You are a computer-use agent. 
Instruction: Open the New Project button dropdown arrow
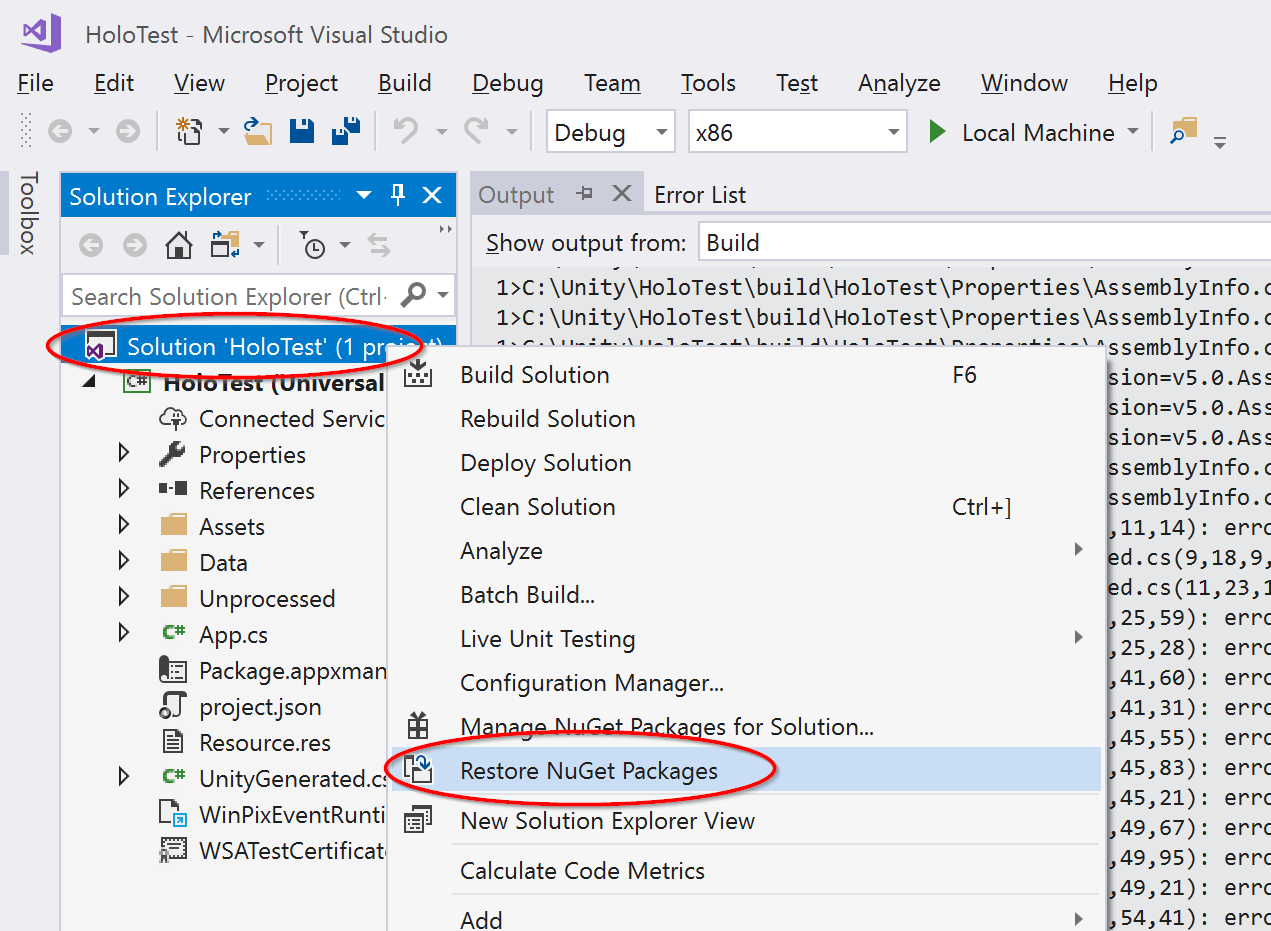[223, 131]
